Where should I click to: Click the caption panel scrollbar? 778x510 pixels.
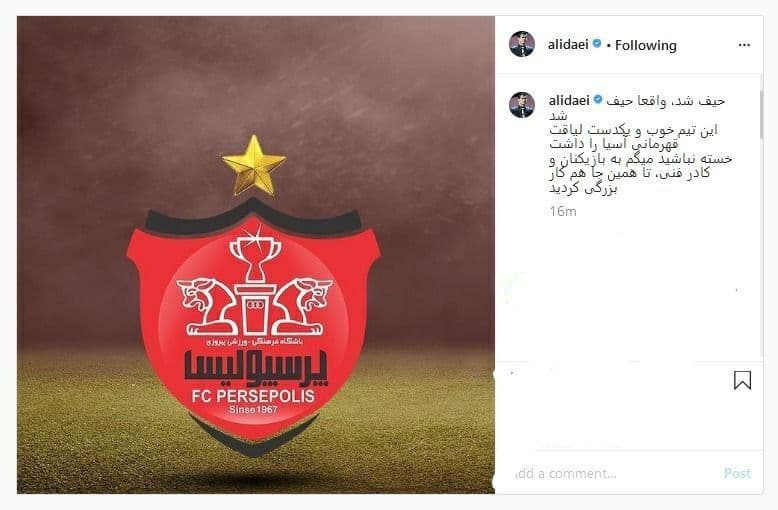(x=761, y=115)
